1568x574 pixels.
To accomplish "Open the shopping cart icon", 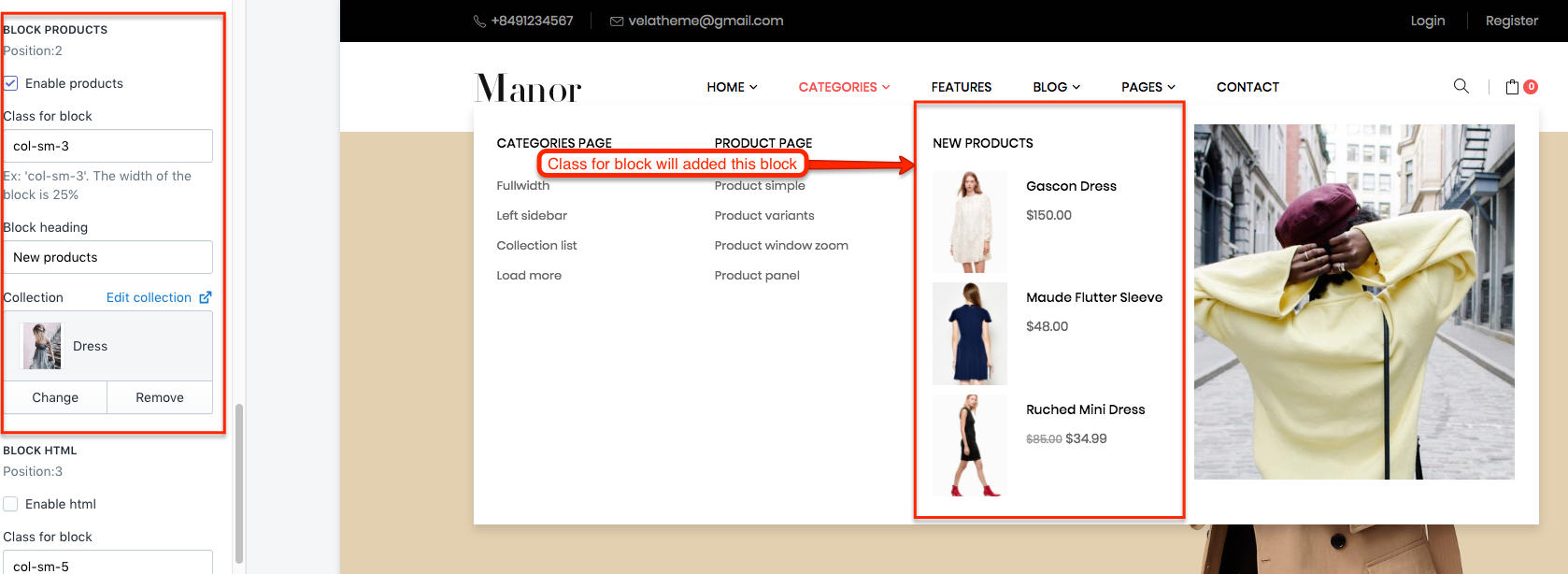I will click(1512, 87).
